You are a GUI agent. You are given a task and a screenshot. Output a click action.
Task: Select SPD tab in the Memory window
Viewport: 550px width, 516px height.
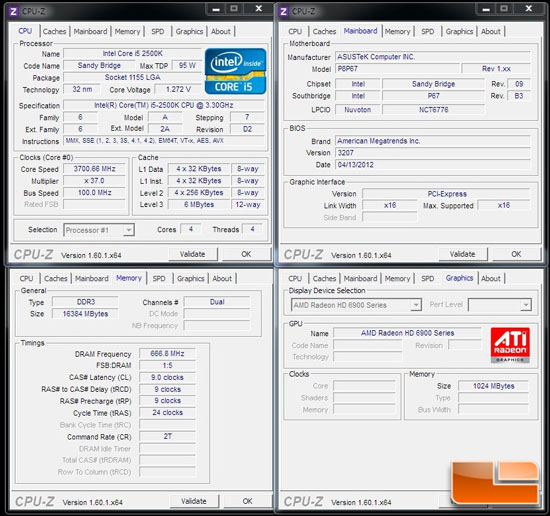[159, 279]
